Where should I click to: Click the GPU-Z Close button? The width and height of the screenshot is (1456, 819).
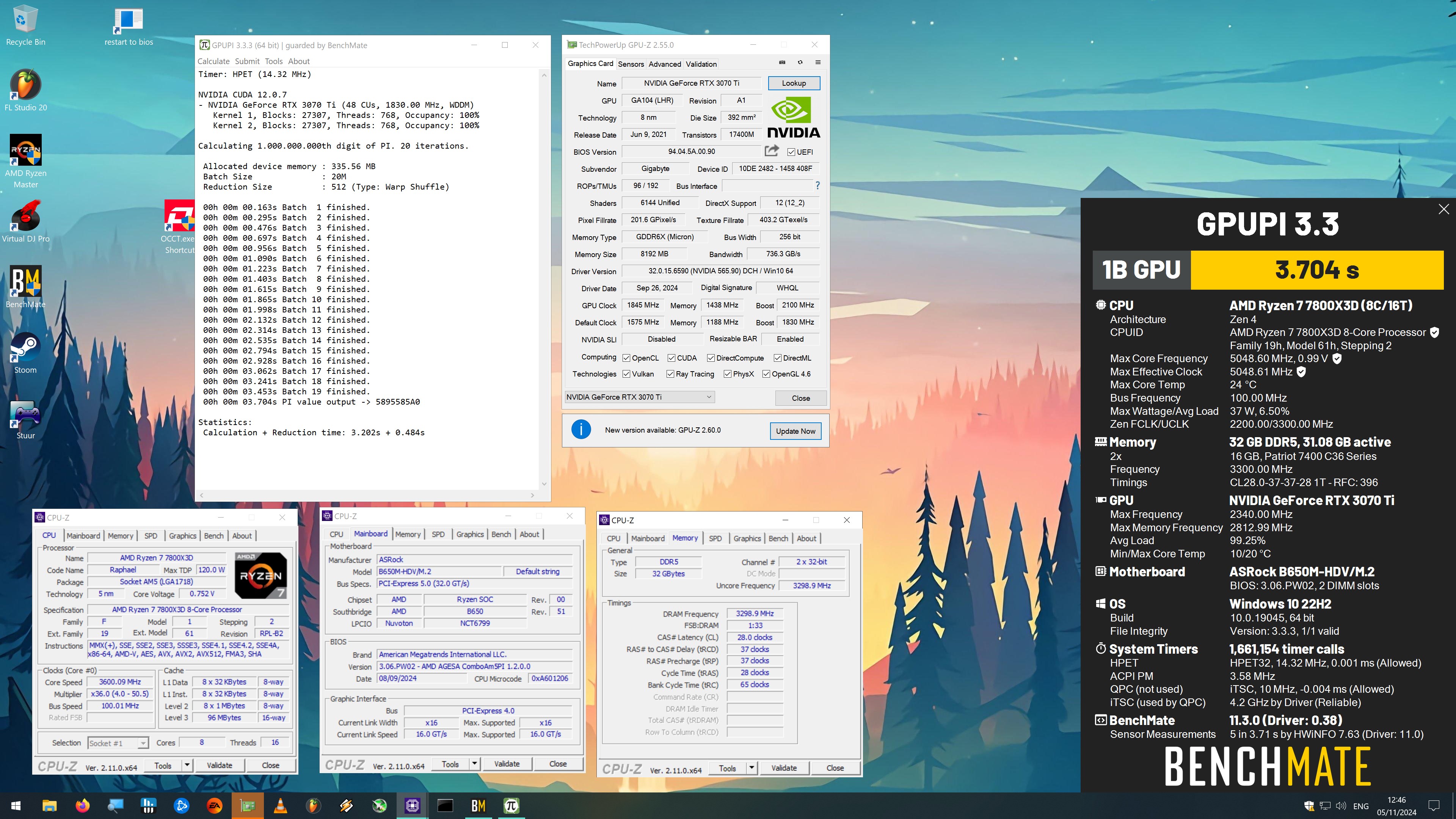click(x=800, y=398)
